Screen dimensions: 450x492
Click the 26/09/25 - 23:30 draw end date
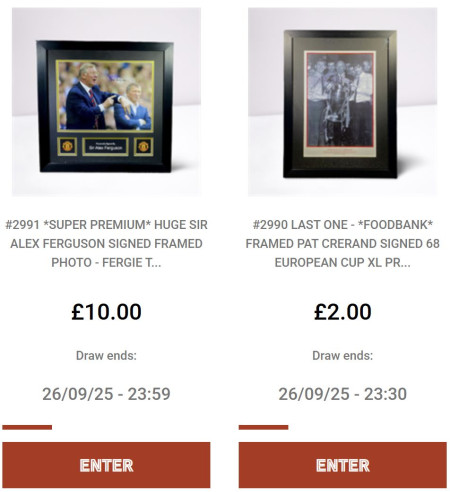pyautogui.click(x=343, y=394)
